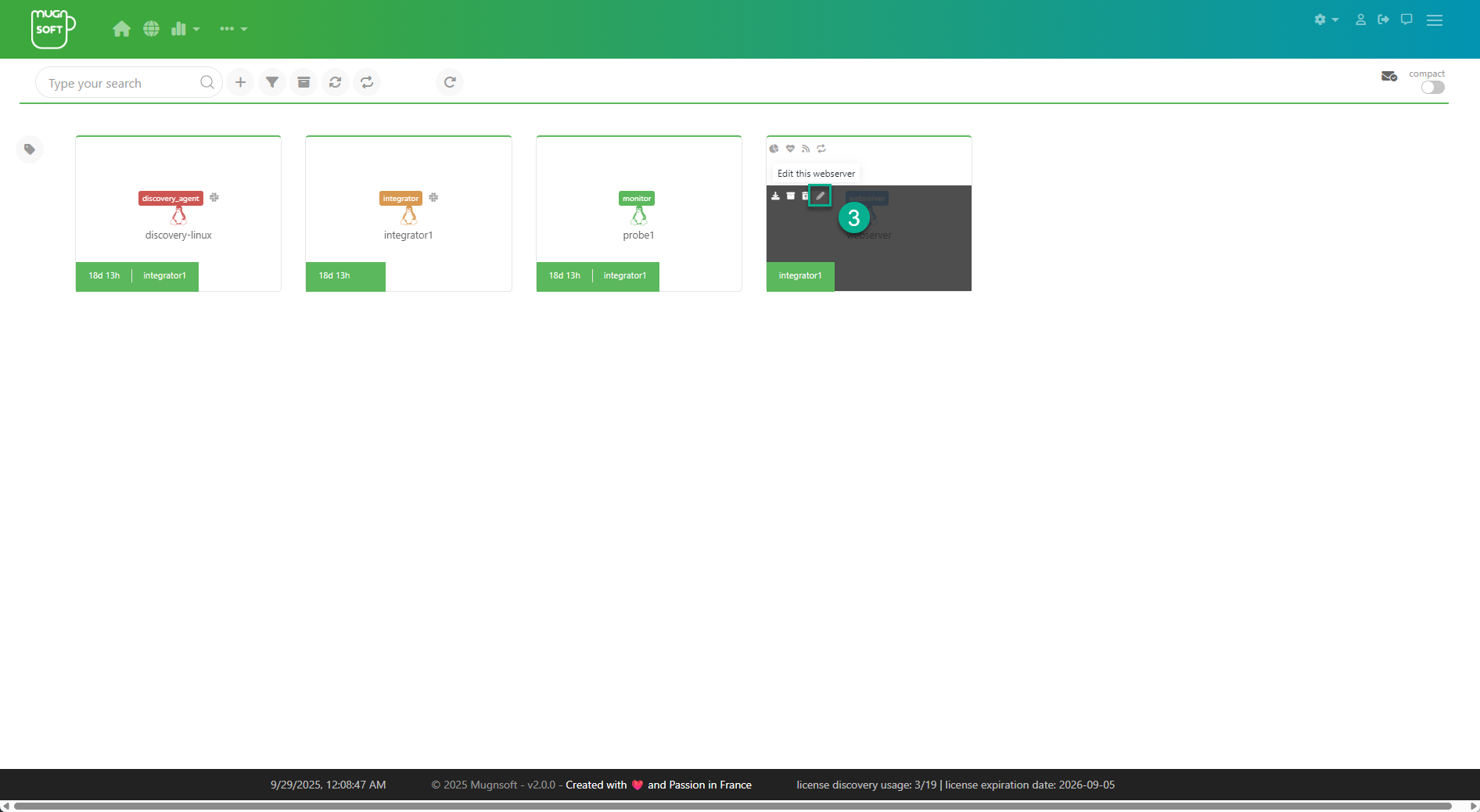Click the tag icon on left side

(30, 149)
